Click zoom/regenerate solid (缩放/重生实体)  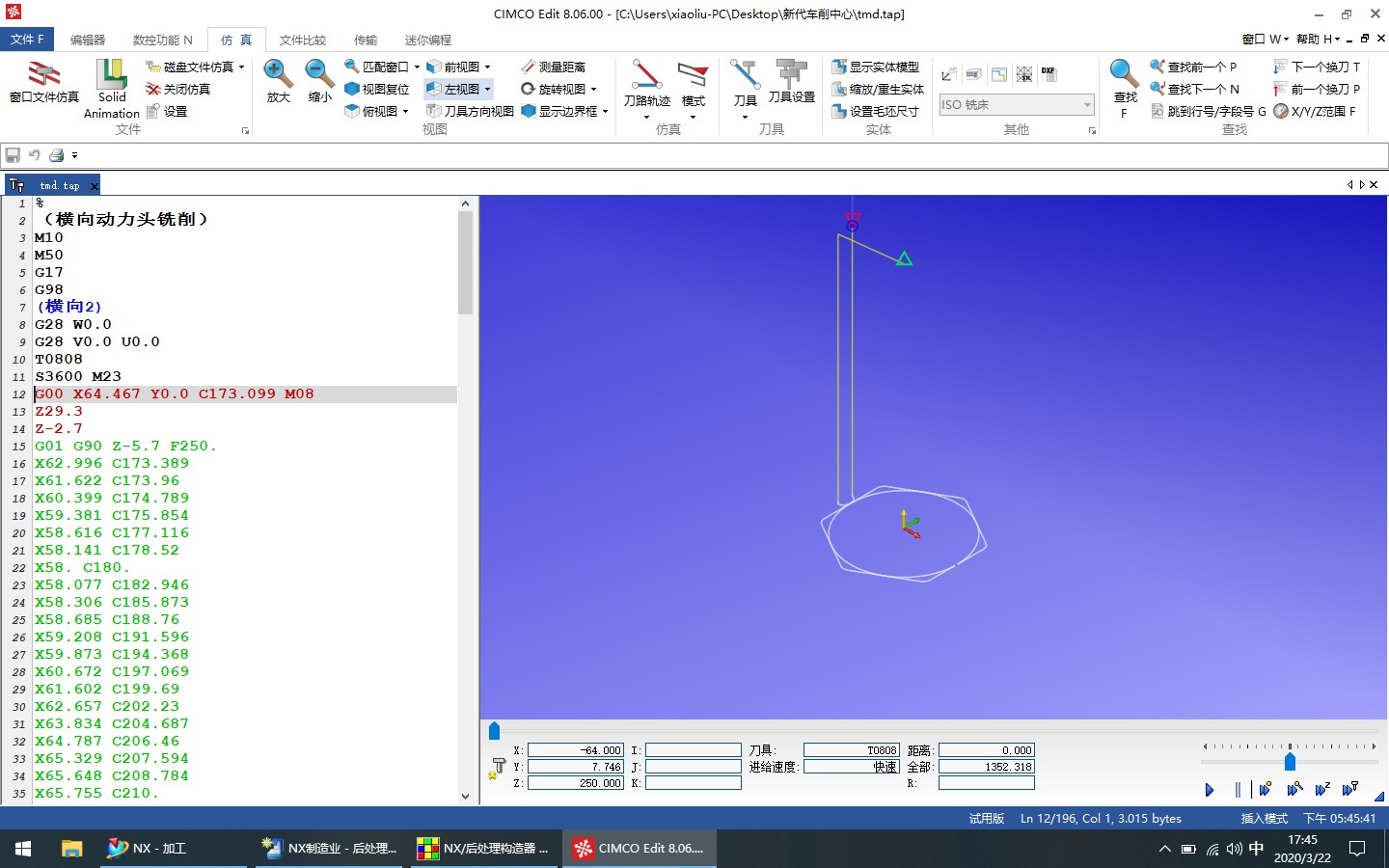coord(878,89)
